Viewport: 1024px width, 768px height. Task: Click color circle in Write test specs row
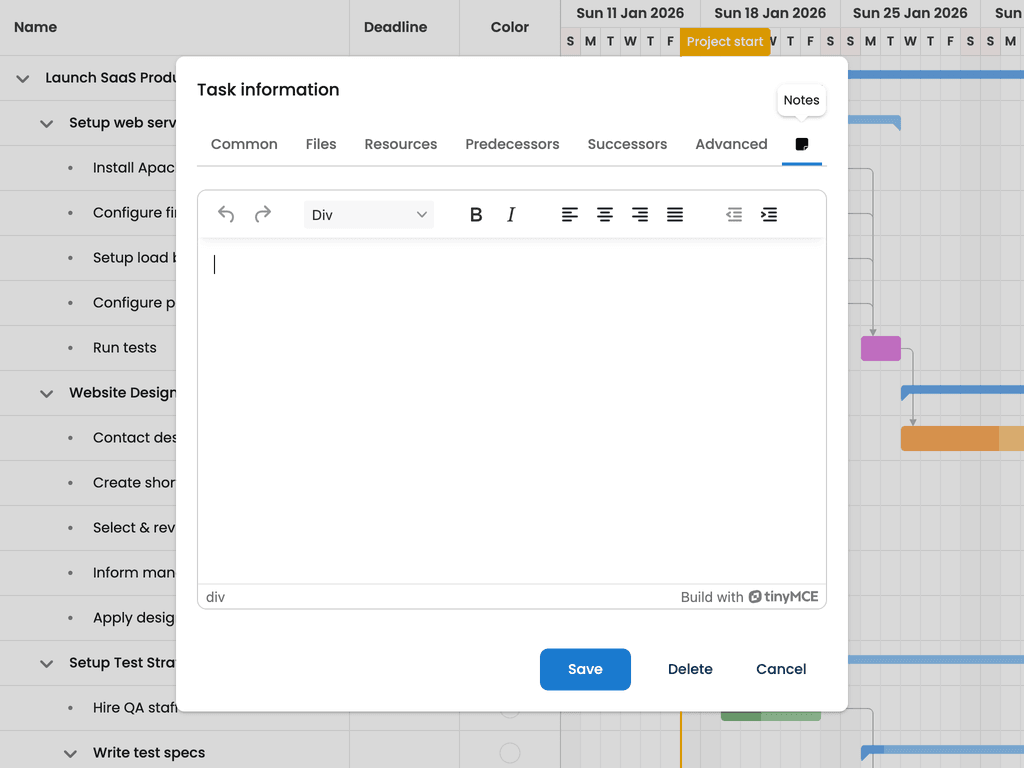tap(510, 753)
